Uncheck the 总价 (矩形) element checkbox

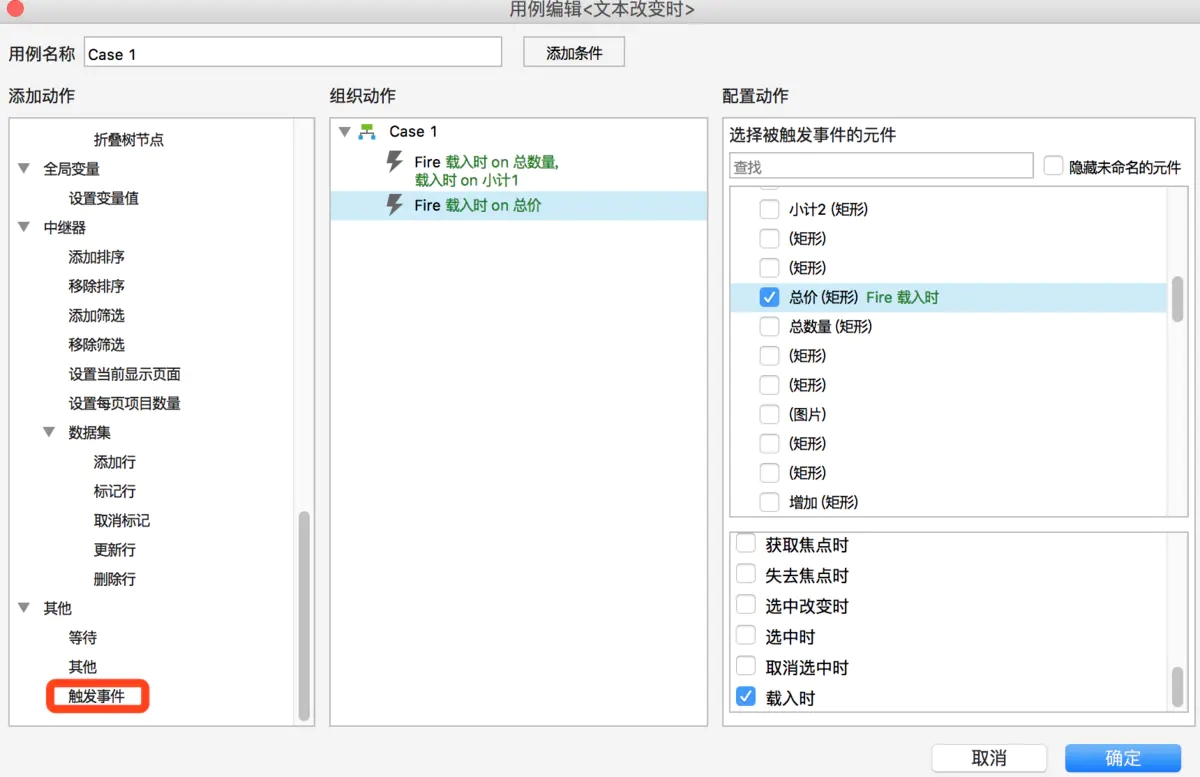769,296
